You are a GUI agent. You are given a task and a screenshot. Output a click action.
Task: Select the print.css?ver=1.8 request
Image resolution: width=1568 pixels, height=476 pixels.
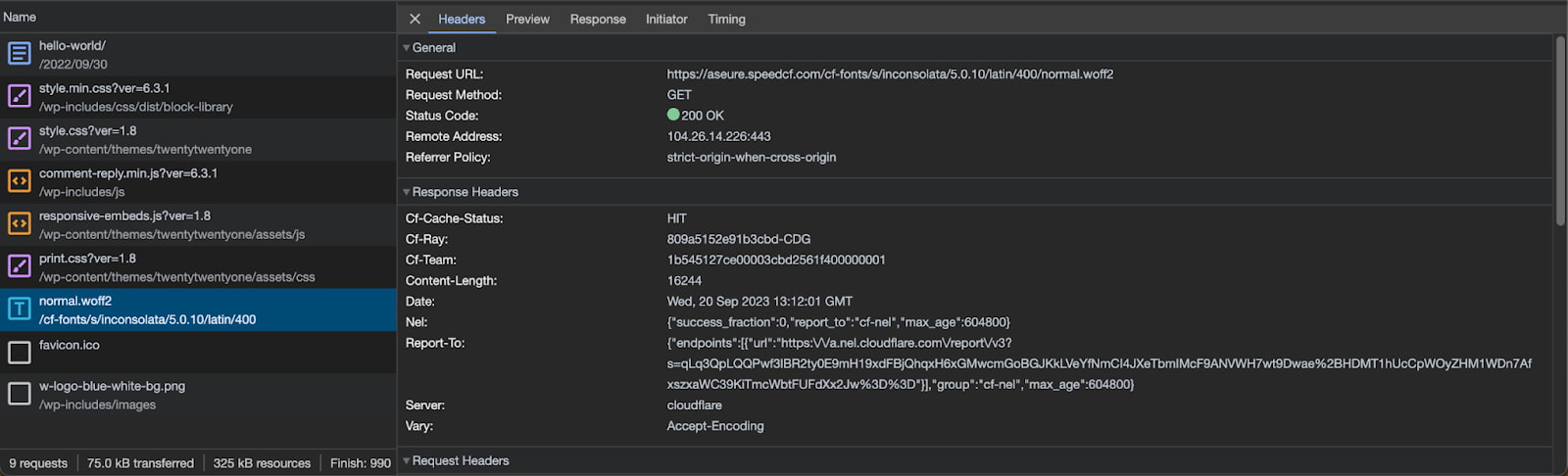pos(198,267)
